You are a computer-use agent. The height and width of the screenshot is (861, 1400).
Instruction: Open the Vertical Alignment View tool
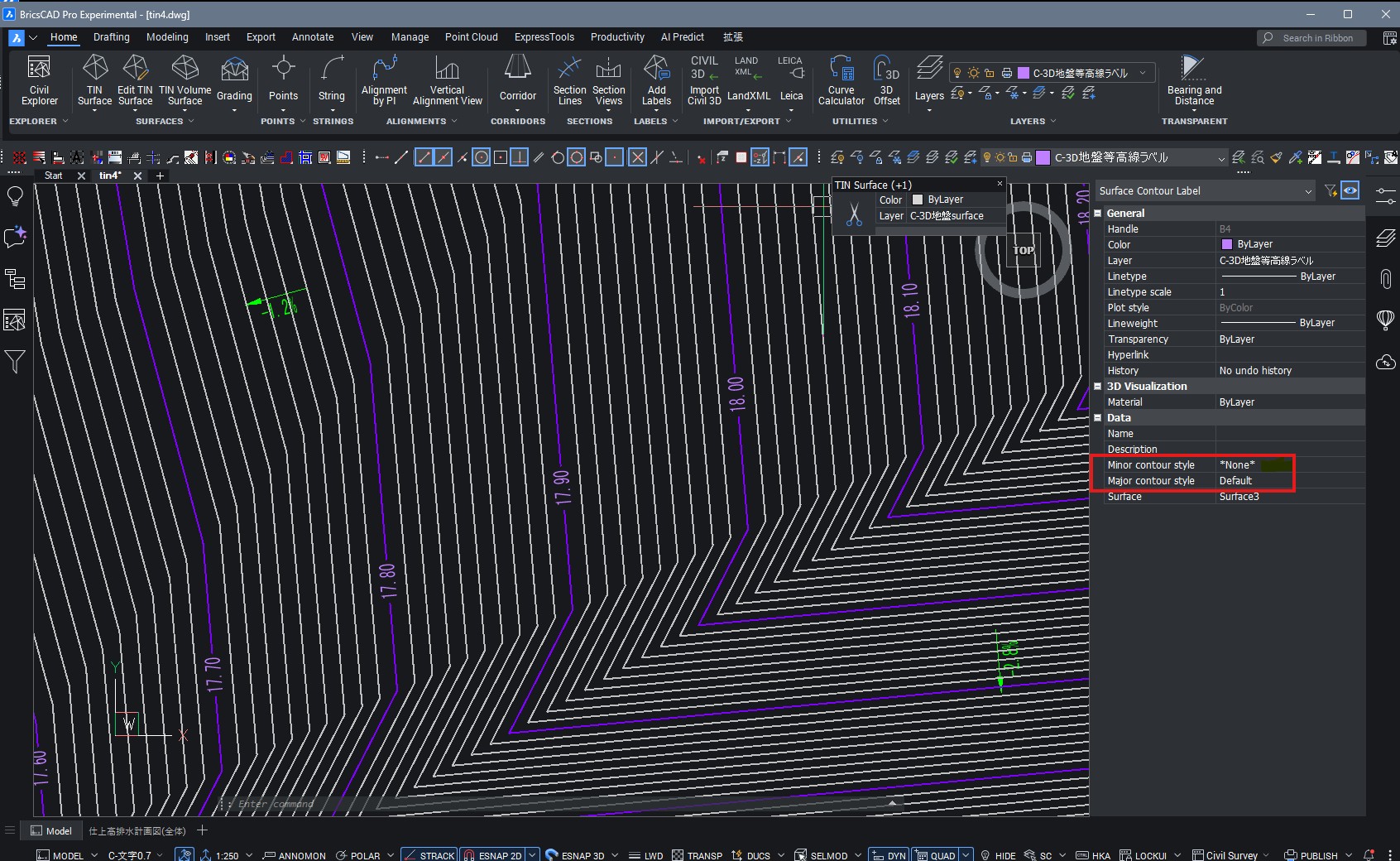(x=447, y=80)
